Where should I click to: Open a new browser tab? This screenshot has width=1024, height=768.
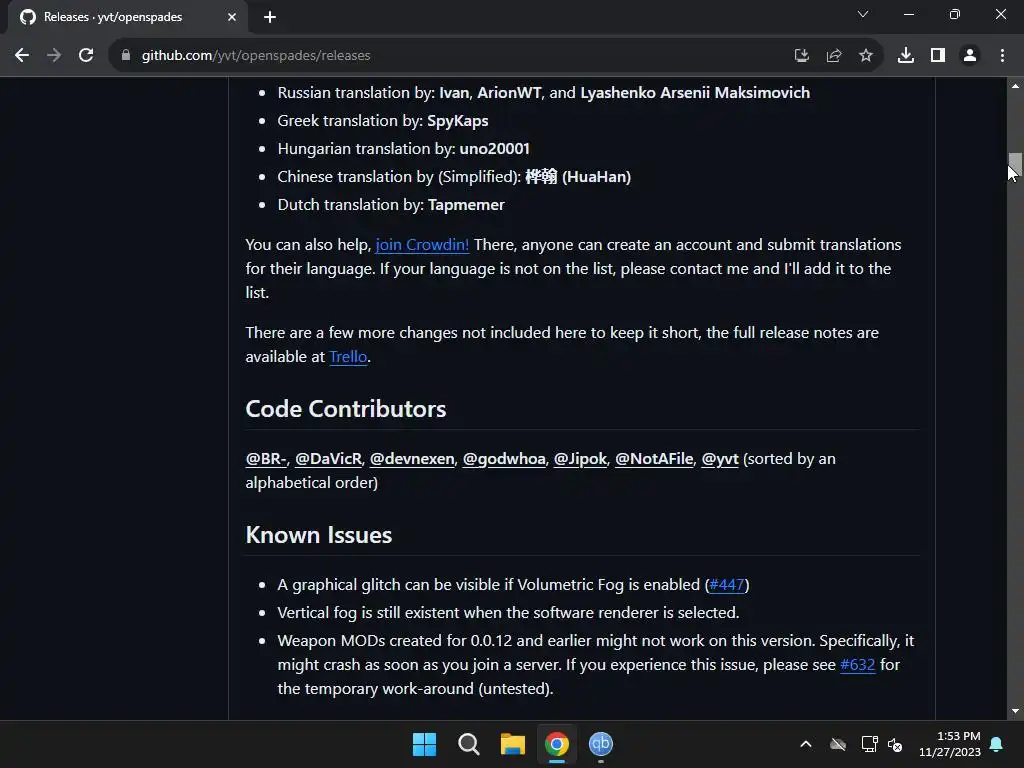tap(270, 17)
